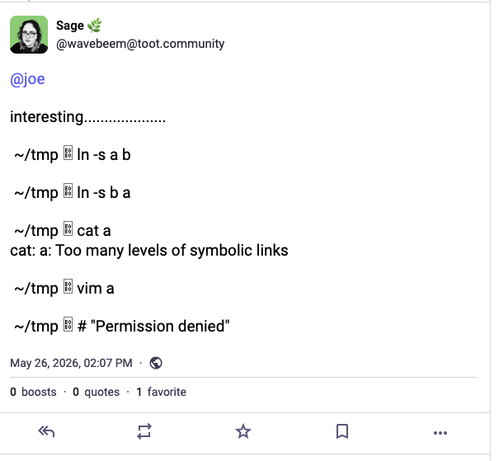Click the 'vim a' command line
This screenshot has height=461, width=499.
pos(64,288)
